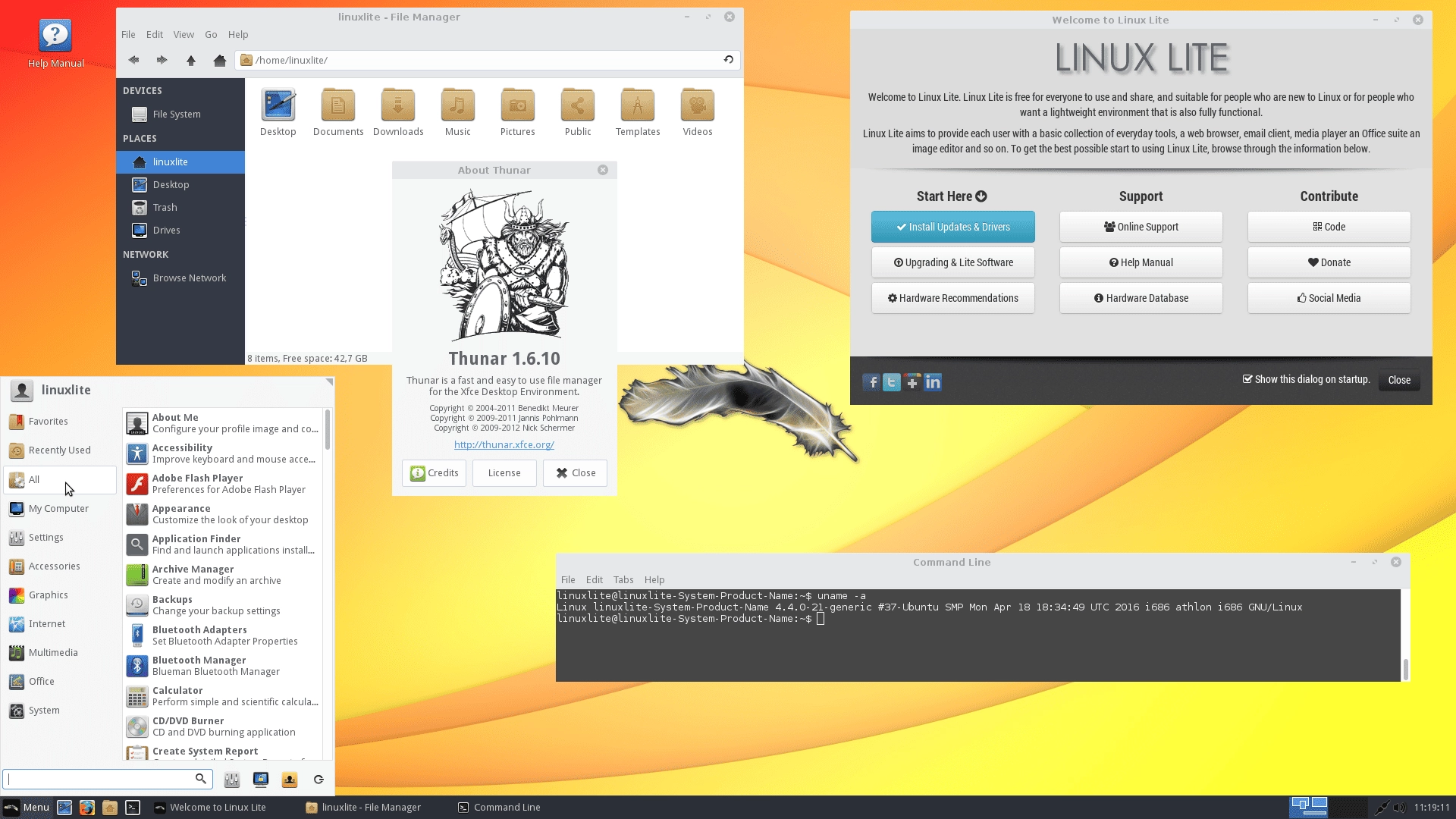Open Facebook social icon in Welcome window

871,382
